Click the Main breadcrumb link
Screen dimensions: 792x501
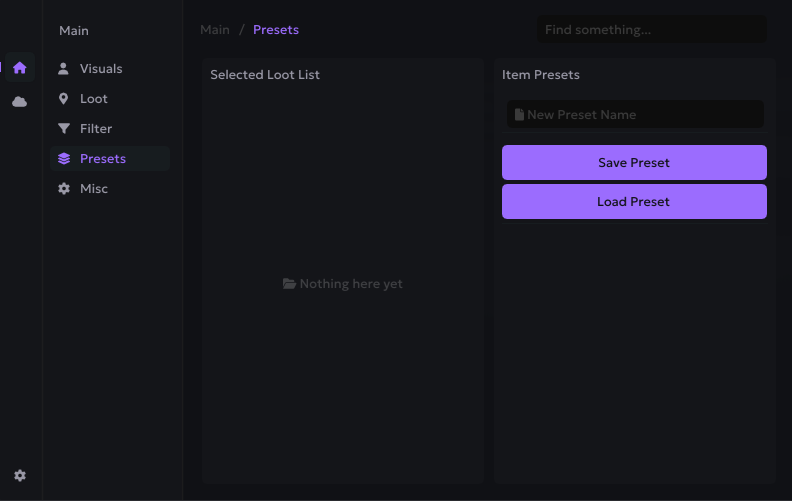pos(215,30)
